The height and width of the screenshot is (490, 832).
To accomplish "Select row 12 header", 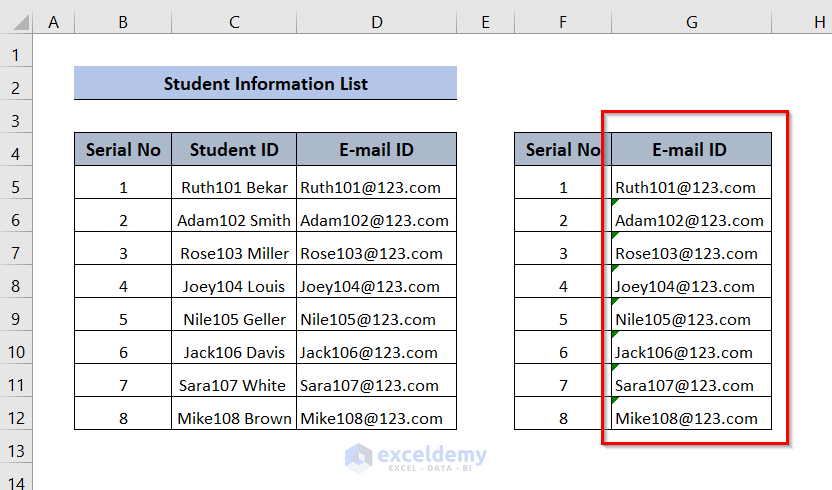I will [17, 418].
